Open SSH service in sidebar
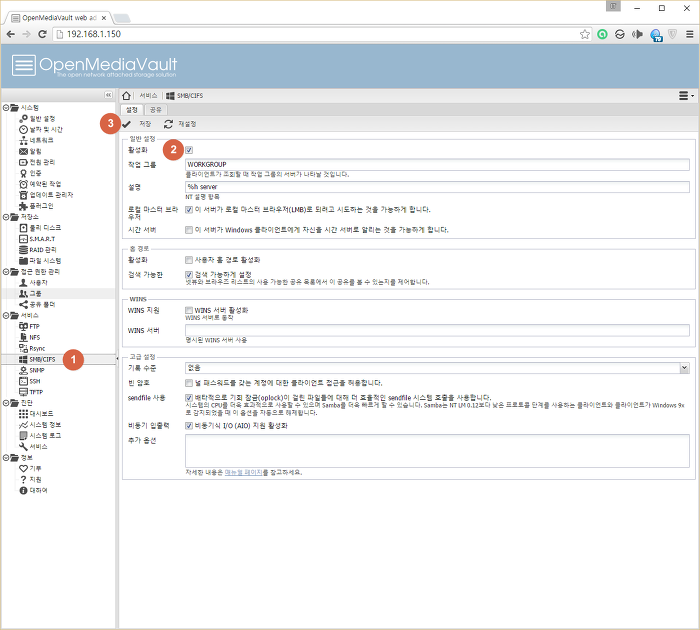 coord(30,381)
